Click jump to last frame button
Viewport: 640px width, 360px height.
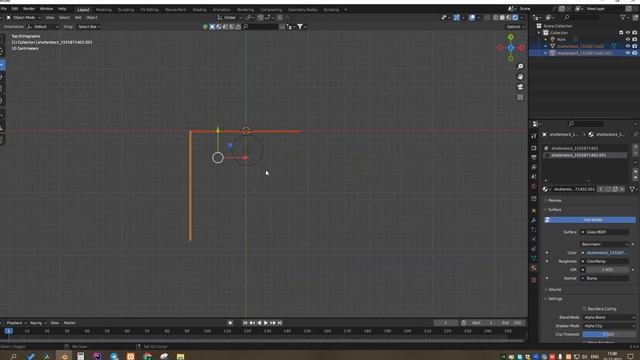click(x=280, y=323)
